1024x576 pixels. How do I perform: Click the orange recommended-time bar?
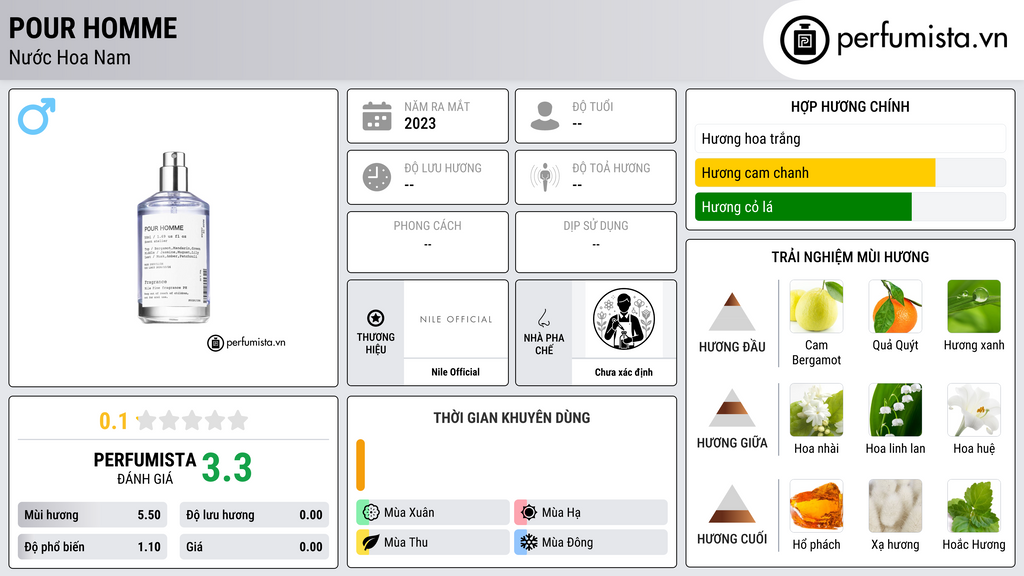360,465
